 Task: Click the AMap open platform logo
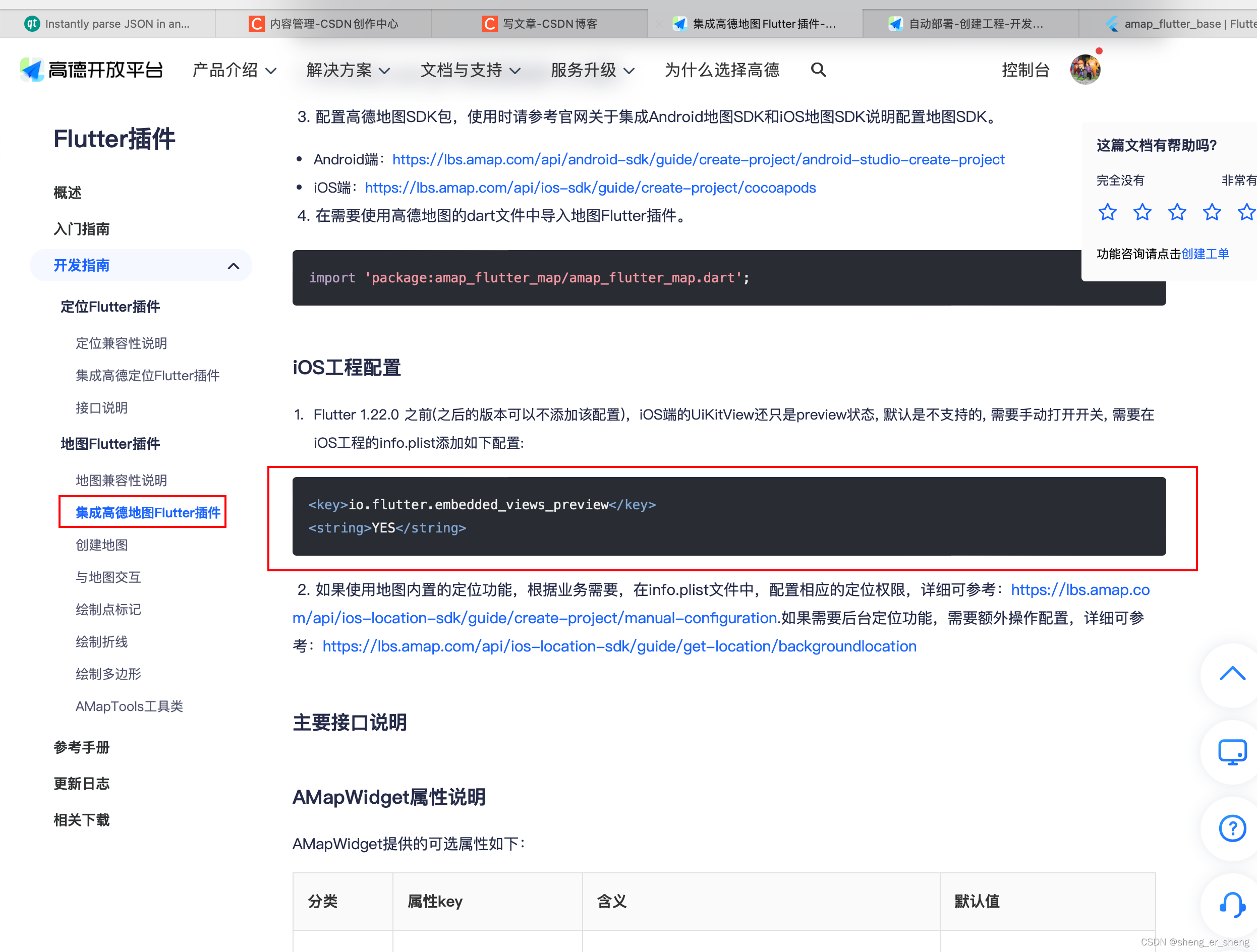pyautogui.click(x=91, y=70)
